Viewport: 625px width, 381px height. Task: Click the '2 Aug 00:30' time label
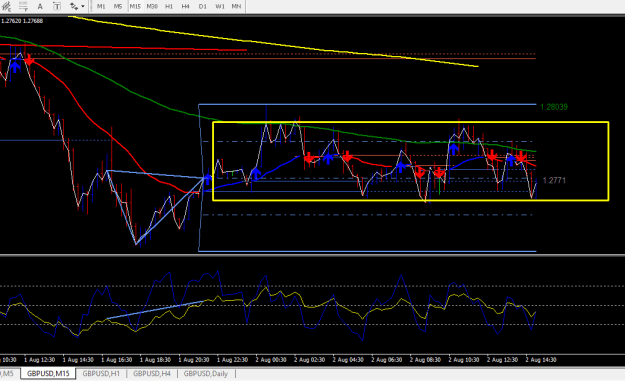click(271, 360)
